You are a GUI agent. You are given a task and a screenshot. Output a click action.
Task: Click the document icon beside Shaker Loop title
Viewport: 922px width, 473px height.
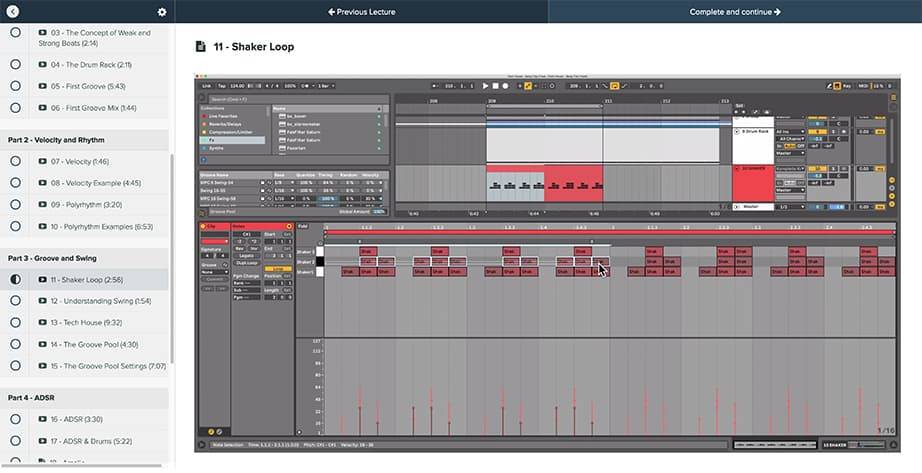pyautogui.click(x=201, y=46)
